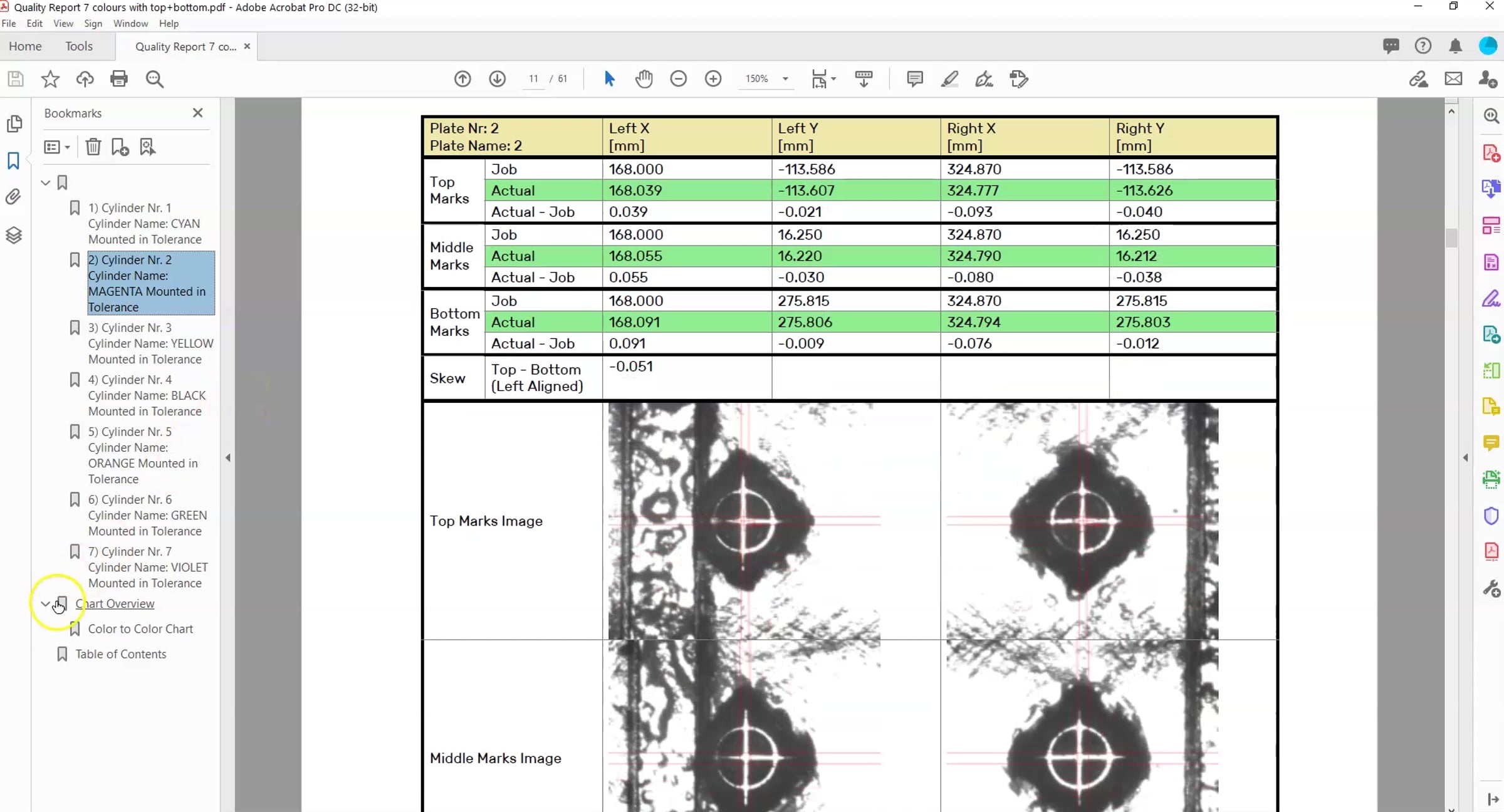
Task: Open the Help question mark
Action: coord(1423,46)
